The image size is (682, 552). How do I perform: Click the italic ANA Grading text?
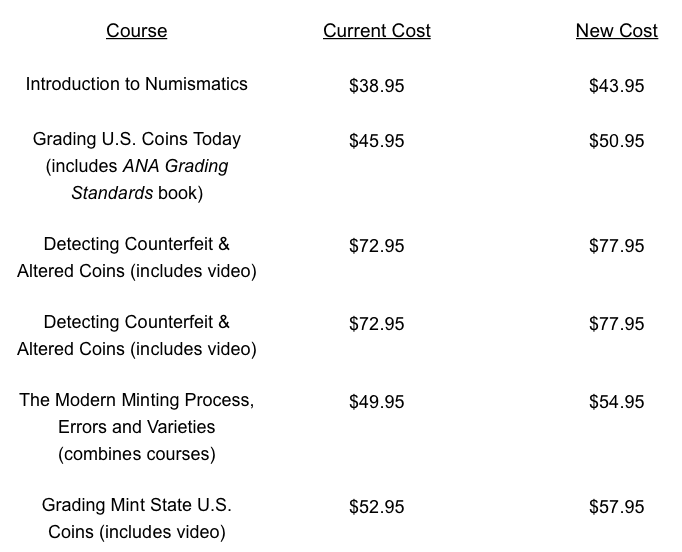click(x=176, y=166)
